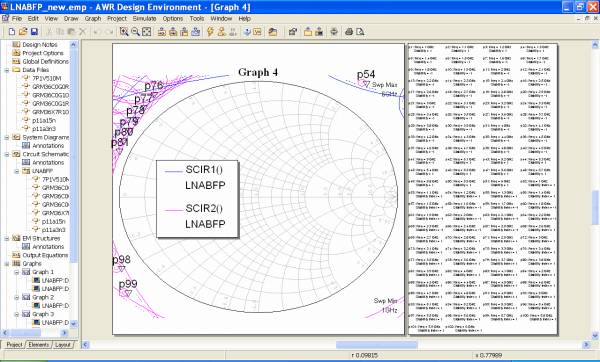Select p11a3n3 under Data Files
This screenshot has width=600, height=362.
click(44, 129)
